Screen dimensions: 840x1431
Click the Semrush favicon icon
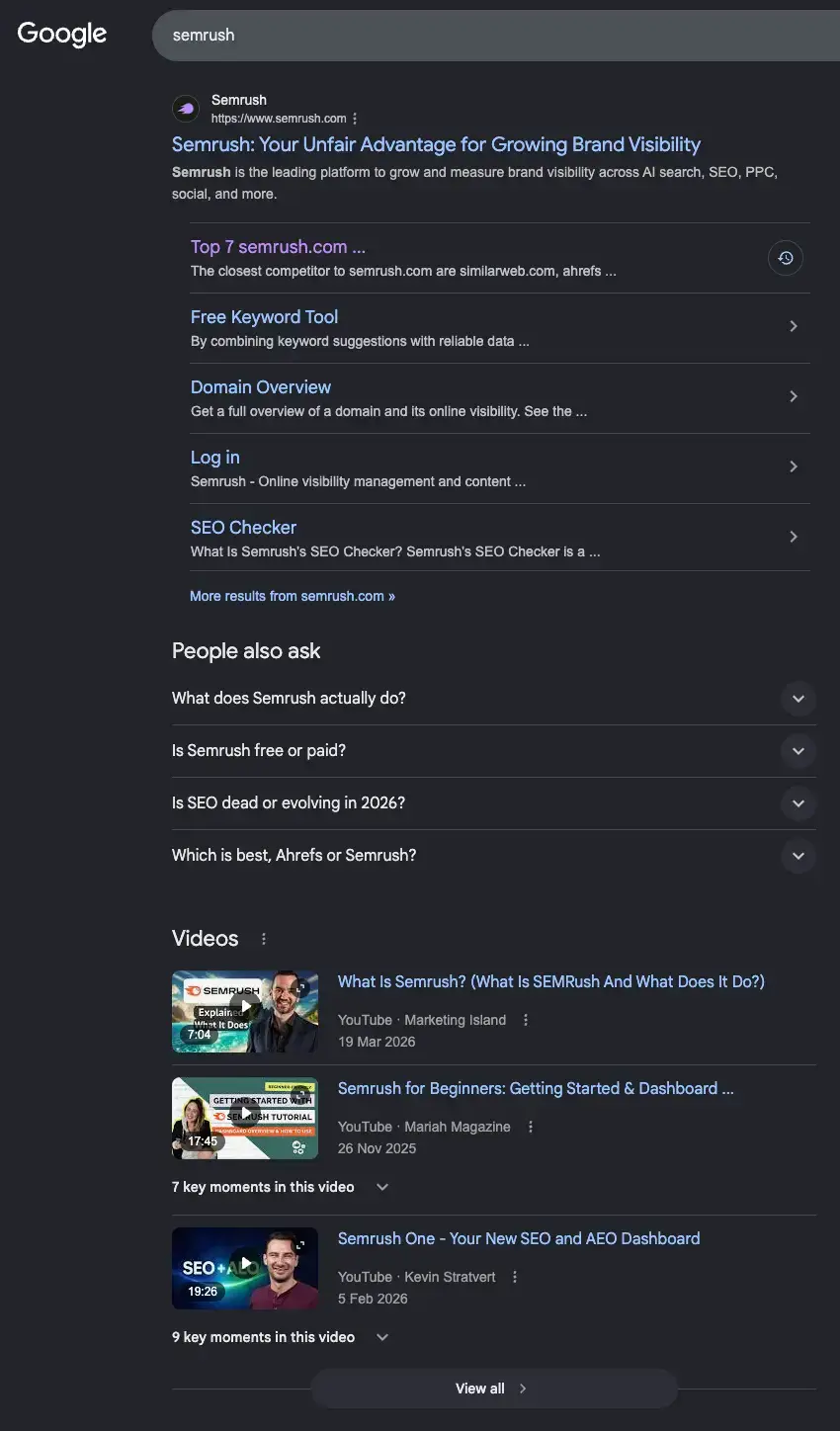coord(186,109)
